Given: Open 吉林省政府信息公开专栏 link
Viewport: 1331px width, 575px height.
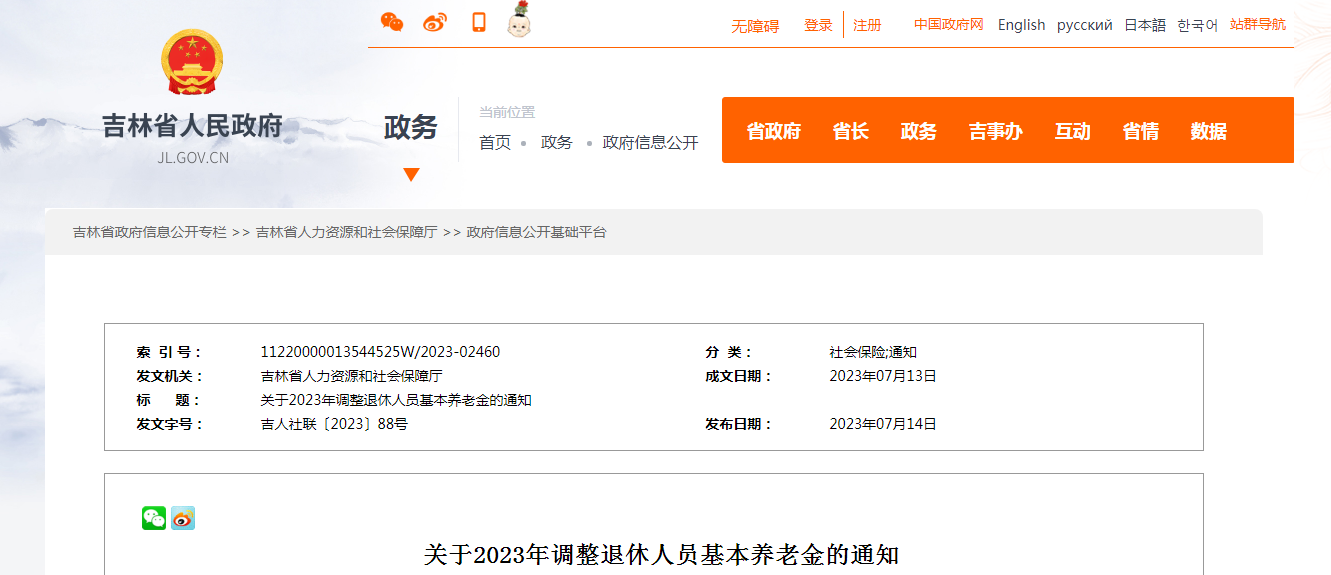Looking at the screenshot, I should [150, 232].
